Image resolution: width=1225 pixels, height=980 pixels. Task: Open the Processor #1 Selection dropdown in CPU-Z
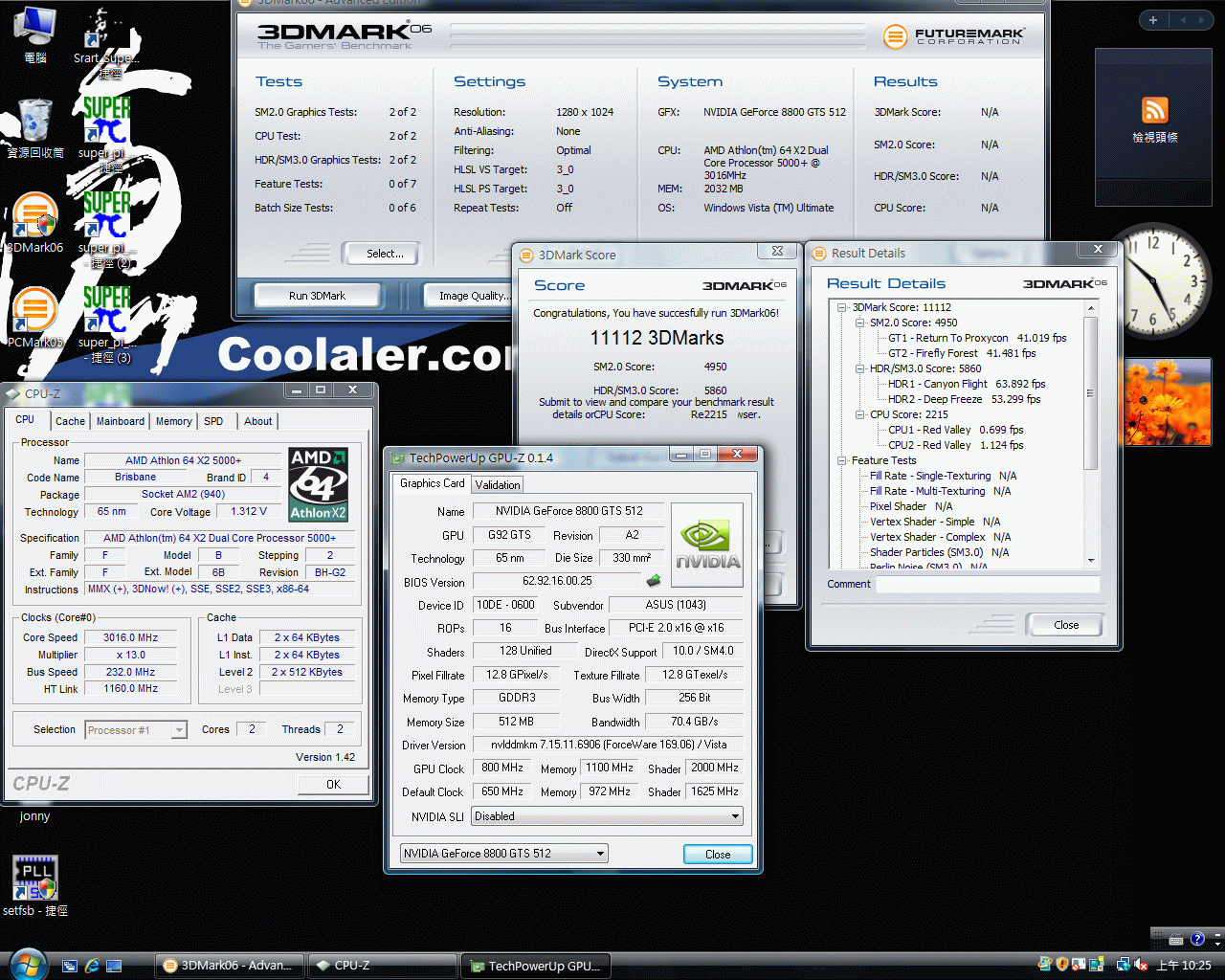[136, 730]
